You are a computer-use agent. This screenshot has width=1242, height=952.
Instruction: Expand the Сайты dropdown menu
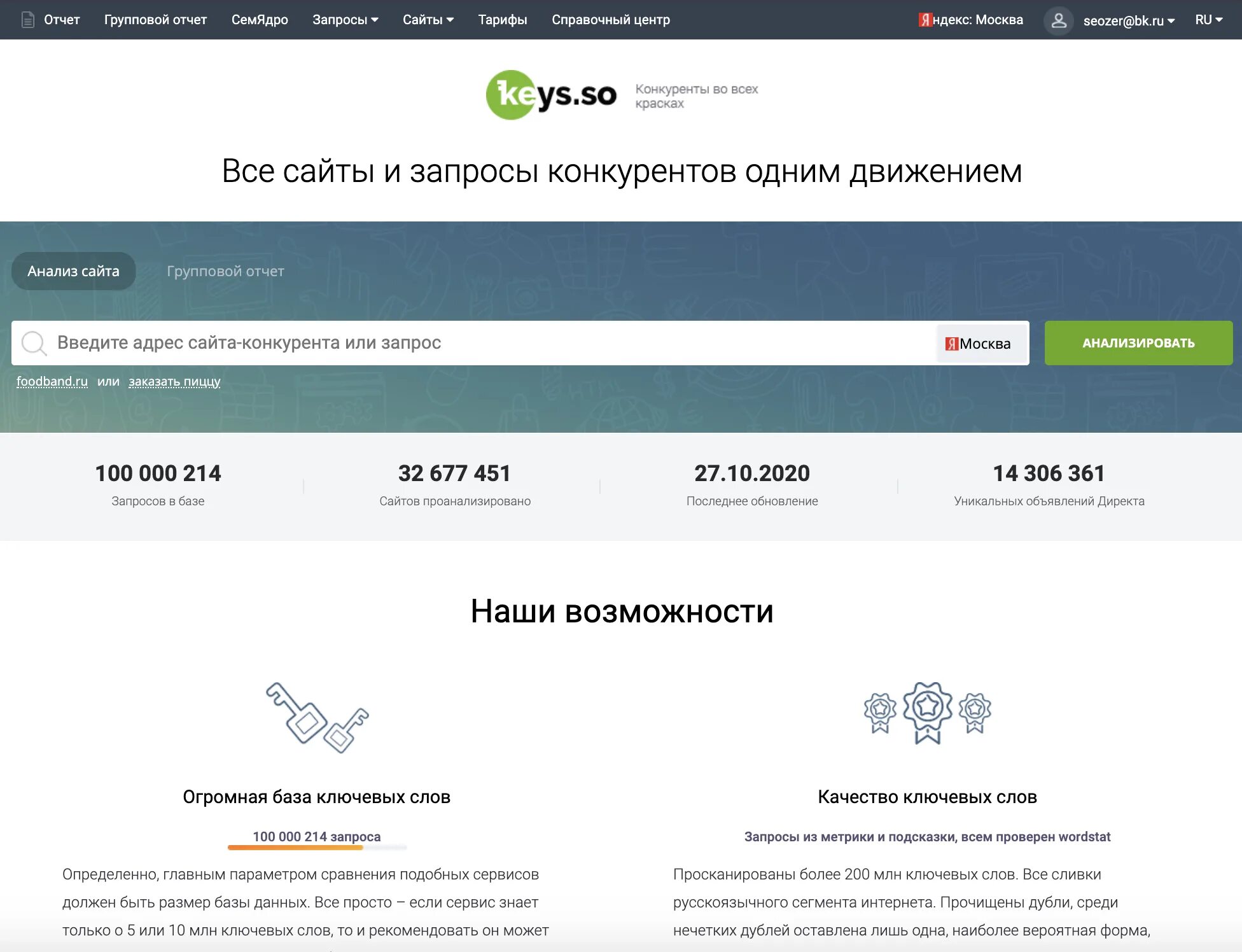tap(428, 20)
